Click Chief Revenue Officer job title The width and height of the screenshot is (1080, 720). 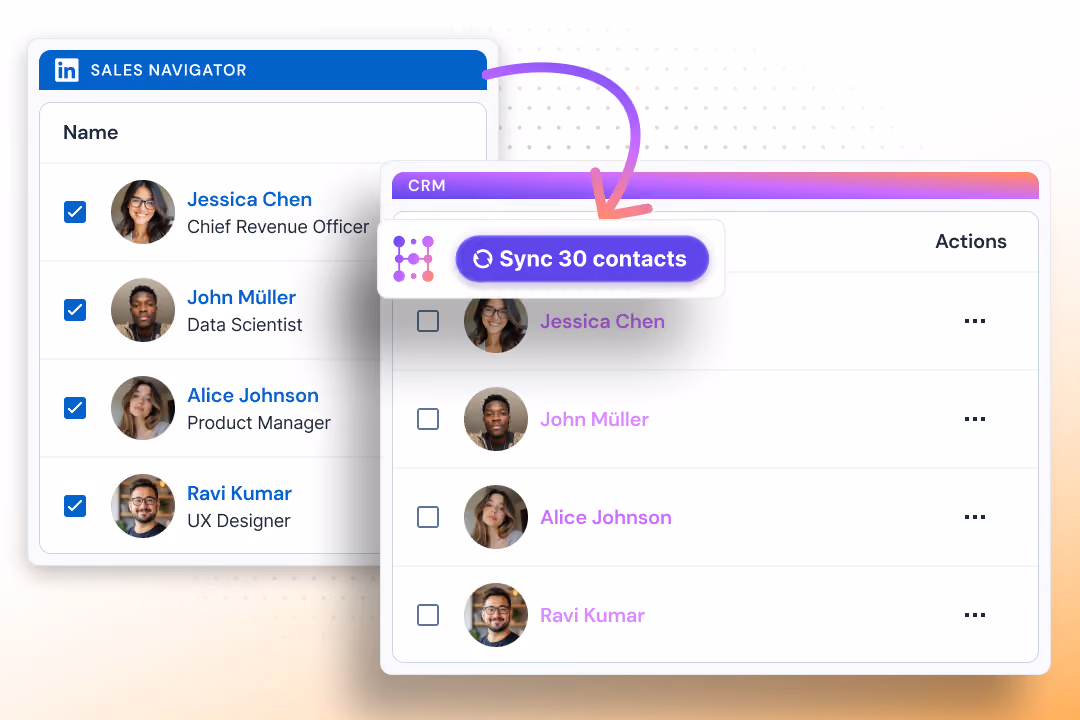point(278,227)
